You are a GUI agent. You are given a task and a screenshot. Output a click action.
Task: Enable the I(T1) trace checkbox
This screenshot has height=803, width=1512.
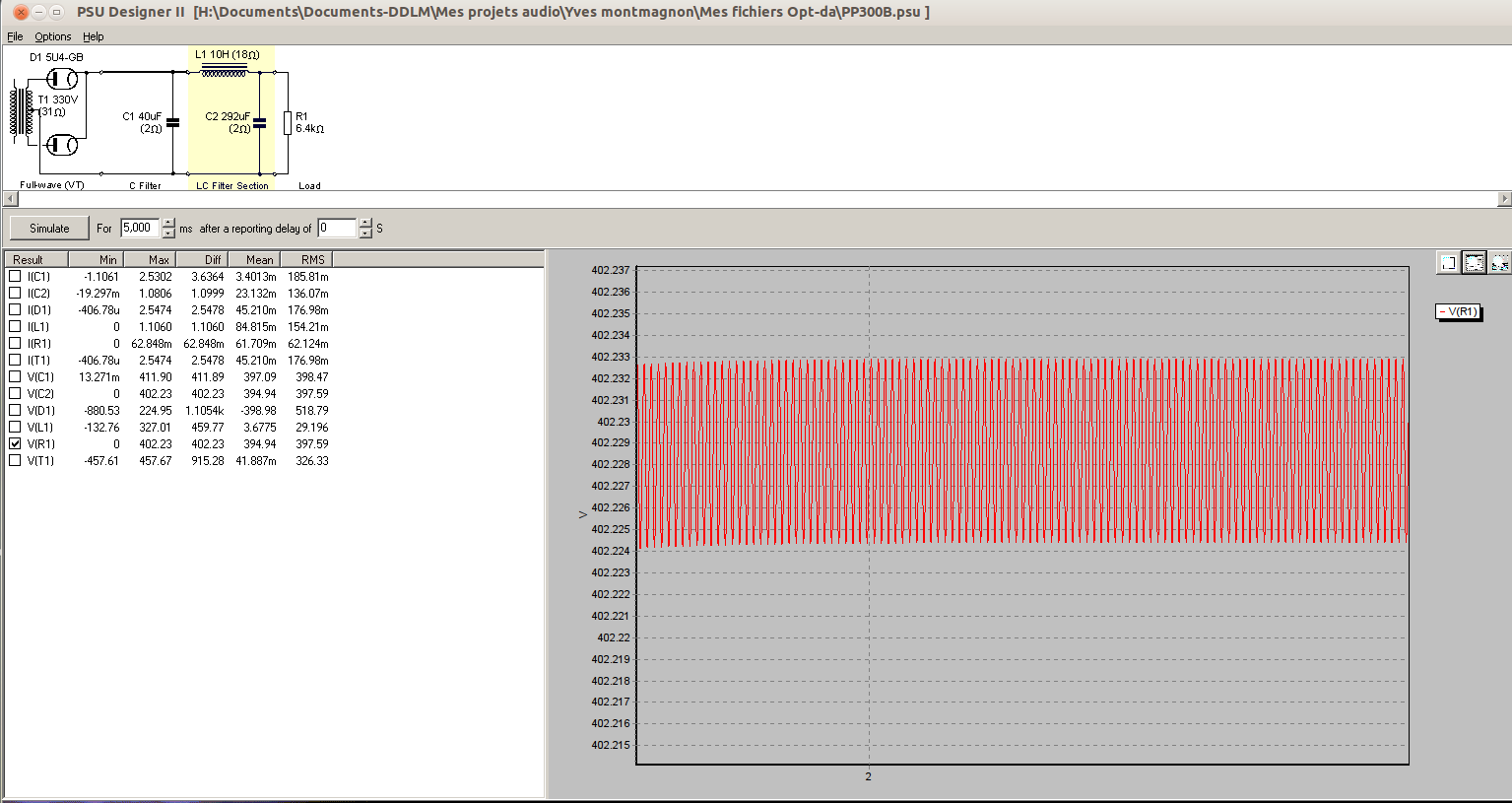pyautogui.click(x=15, y=360)
